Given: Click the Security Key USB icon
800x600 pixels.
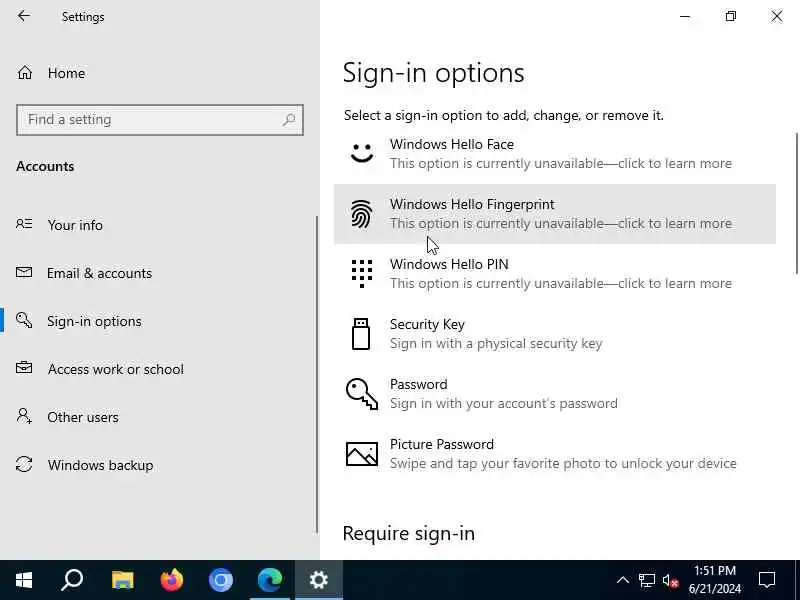Looking at the screenshot, I should point(361,334).
